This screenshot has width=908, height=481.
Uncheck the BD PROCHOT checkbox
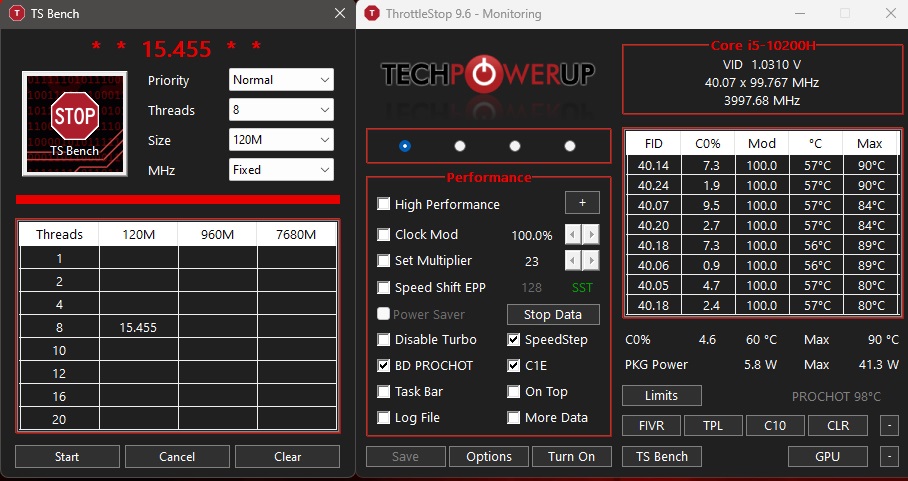click(383, 365)
